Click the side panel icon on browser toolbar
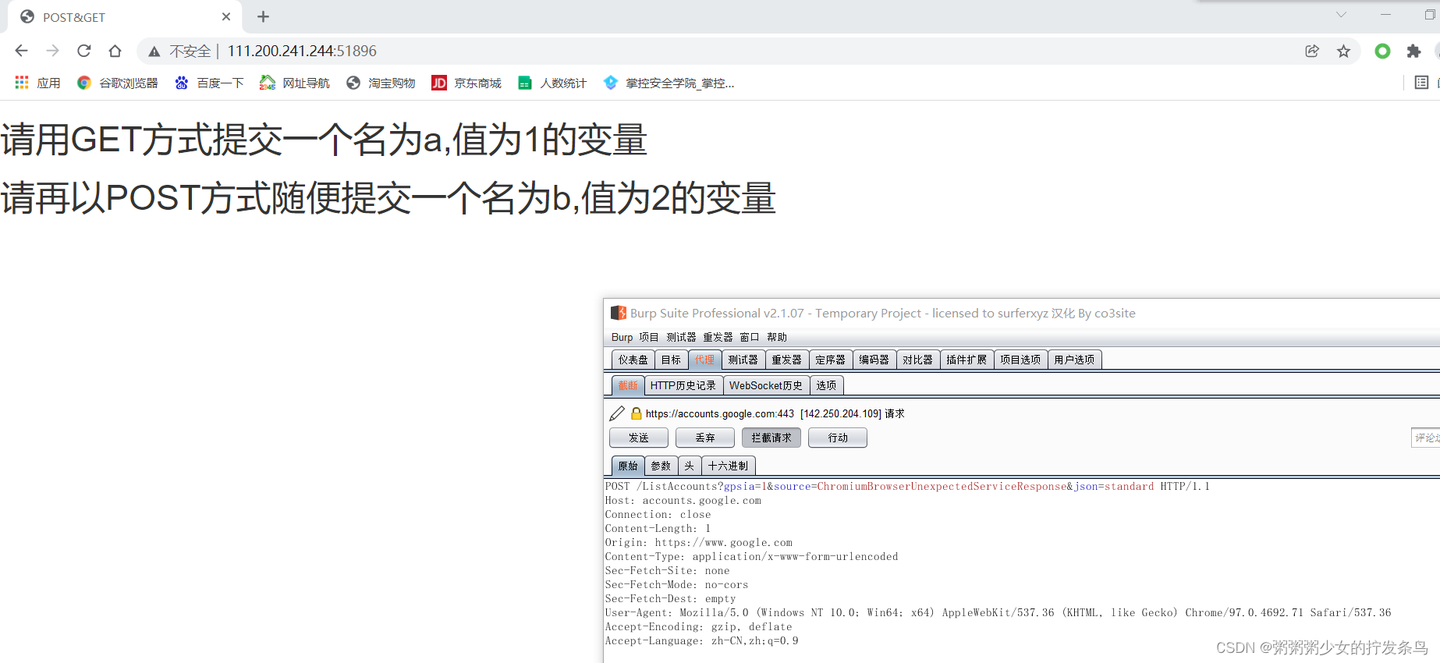Image resolution: width=1440 pixels, height=663 pixels. coord(1421,82)
